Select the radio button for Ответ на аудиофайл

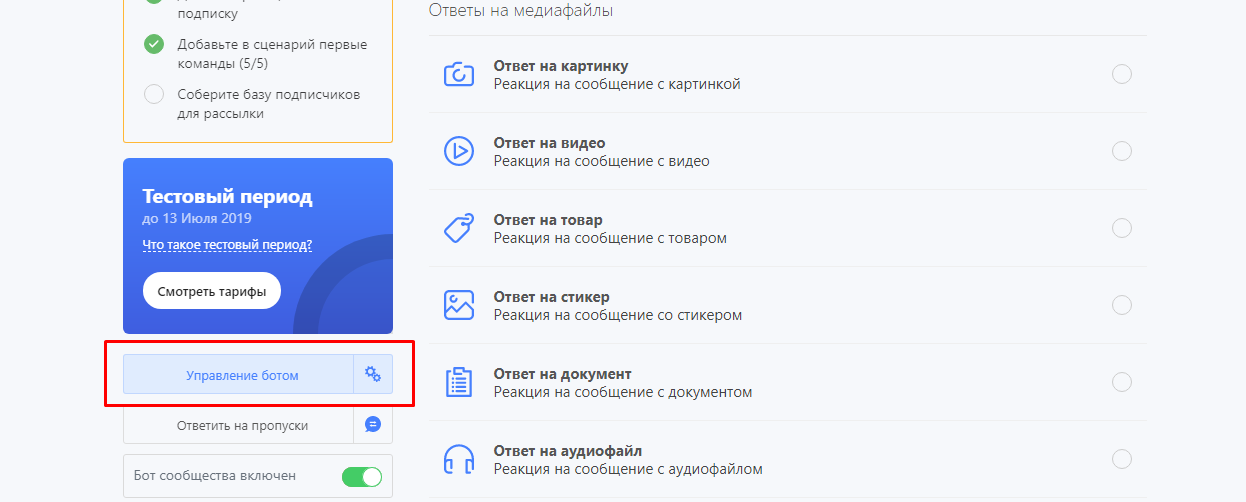click(1121, 459)
